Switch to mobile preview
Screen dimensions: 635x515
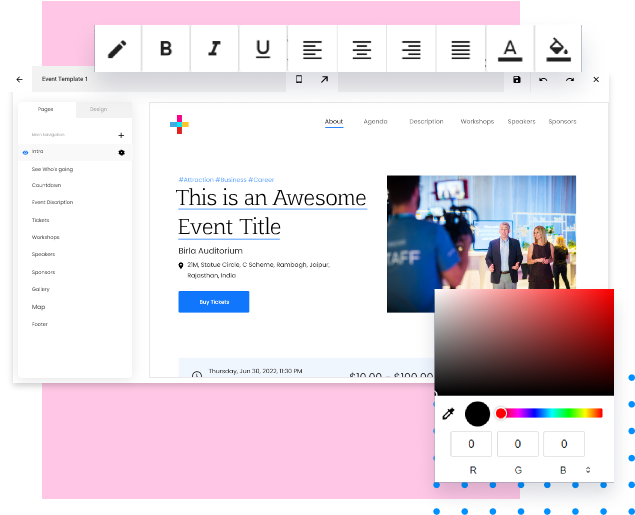pos(298,79)
